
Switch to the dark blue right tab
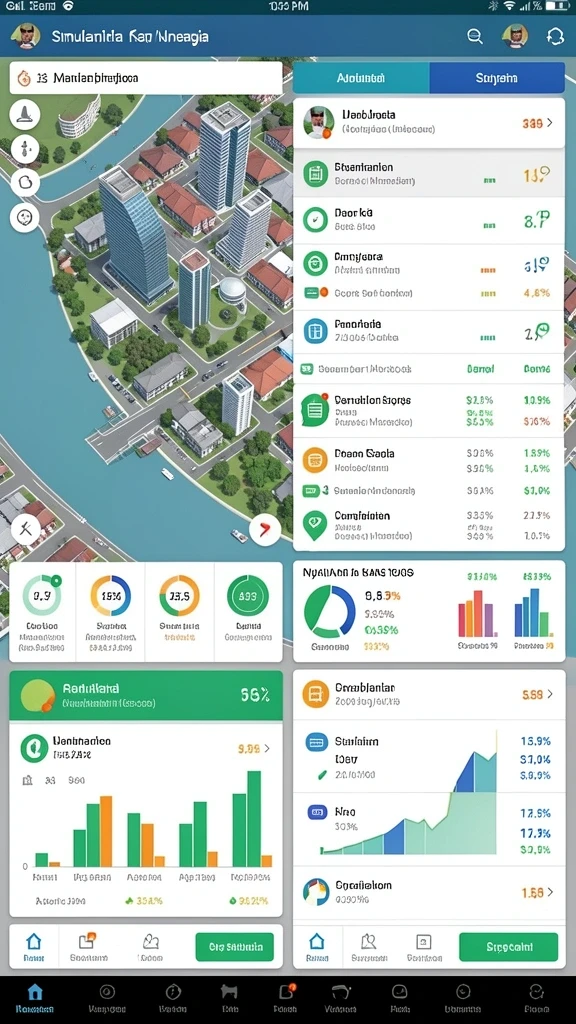coord(497,78)
